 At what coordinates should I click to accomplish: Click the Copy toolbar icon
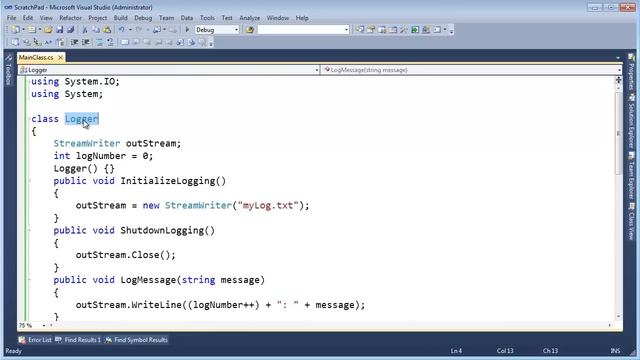click(96, 30)
